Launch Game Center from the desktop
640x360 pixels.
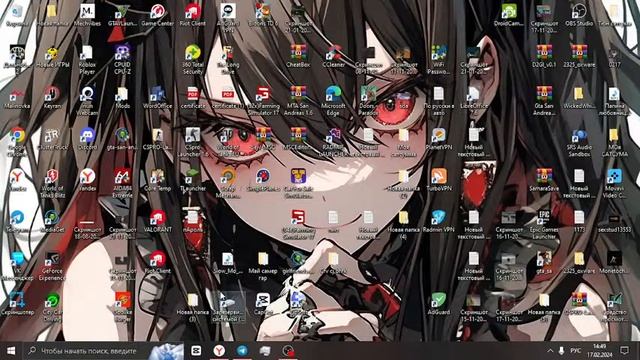pos(157,15)
